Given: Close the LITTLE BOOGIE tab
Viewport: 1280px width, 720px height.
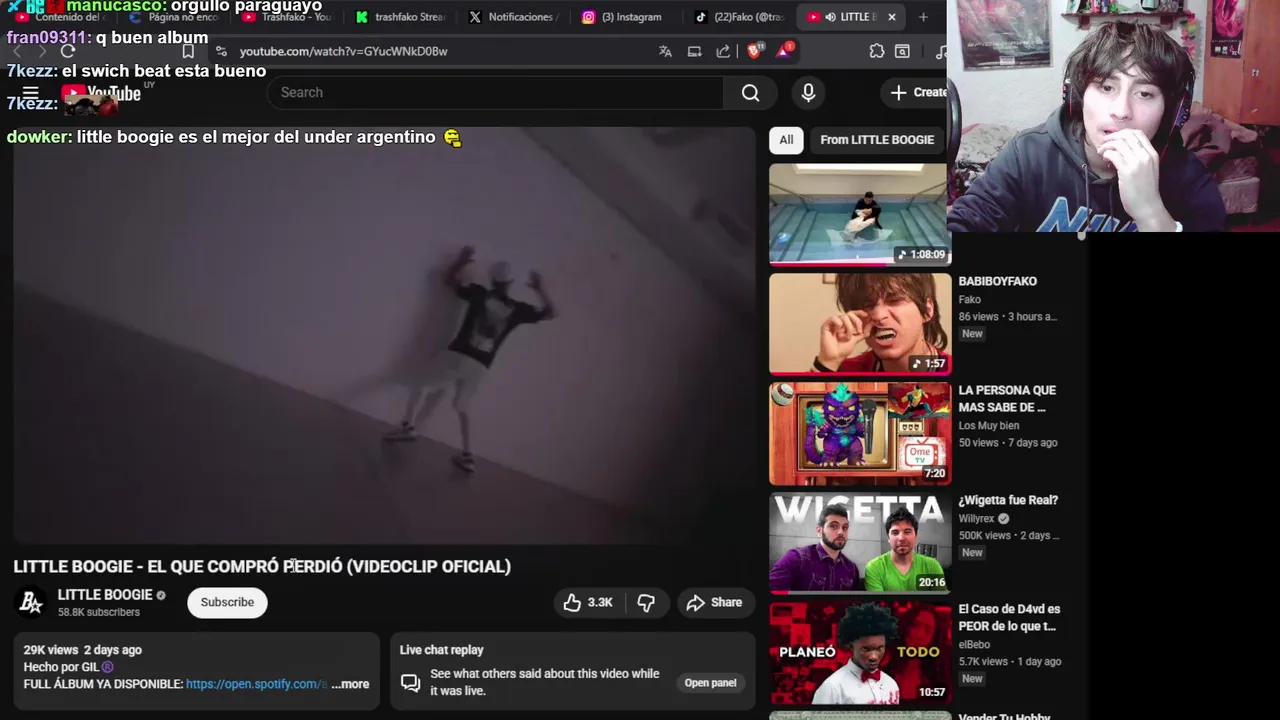Looking at the screenshot, I should coord(891,17).
